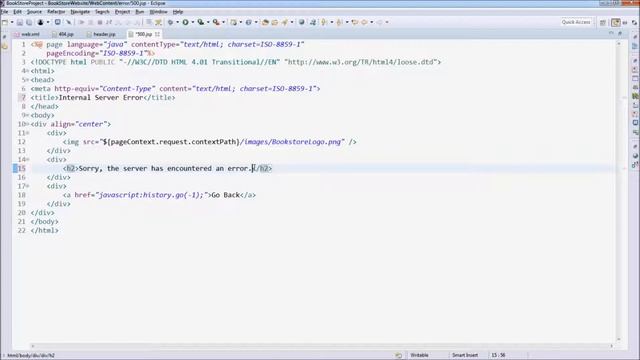Open the Navigate menu

(80, 12)
